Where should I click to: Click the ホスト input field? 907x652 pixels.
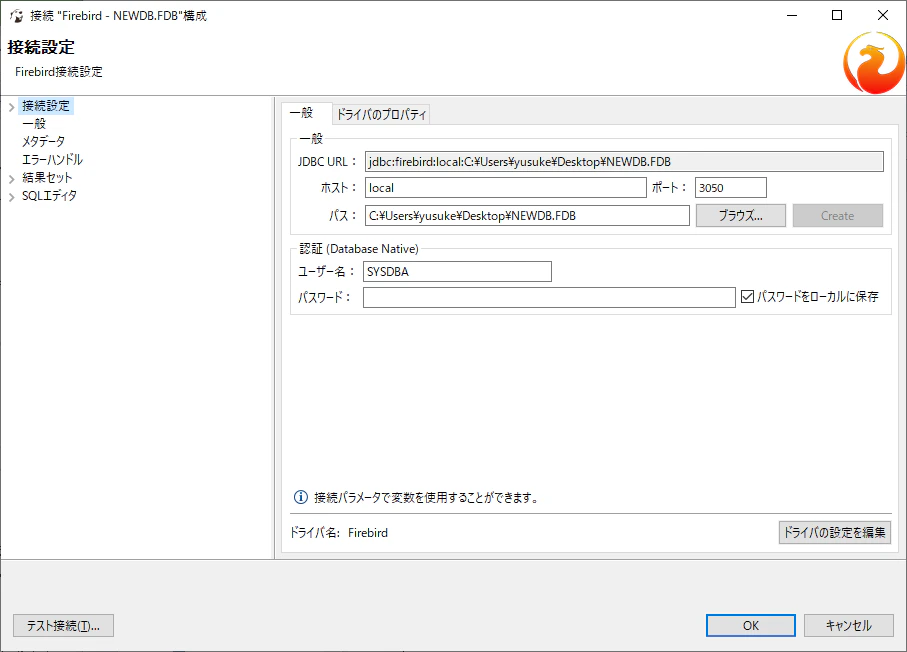click(x=506, y=187)
